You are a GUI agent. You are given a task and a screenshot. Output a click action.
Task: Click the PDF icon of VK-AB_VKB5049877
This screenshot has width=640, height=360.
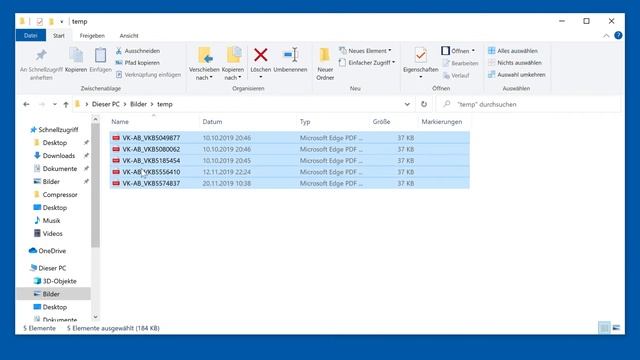116,138
